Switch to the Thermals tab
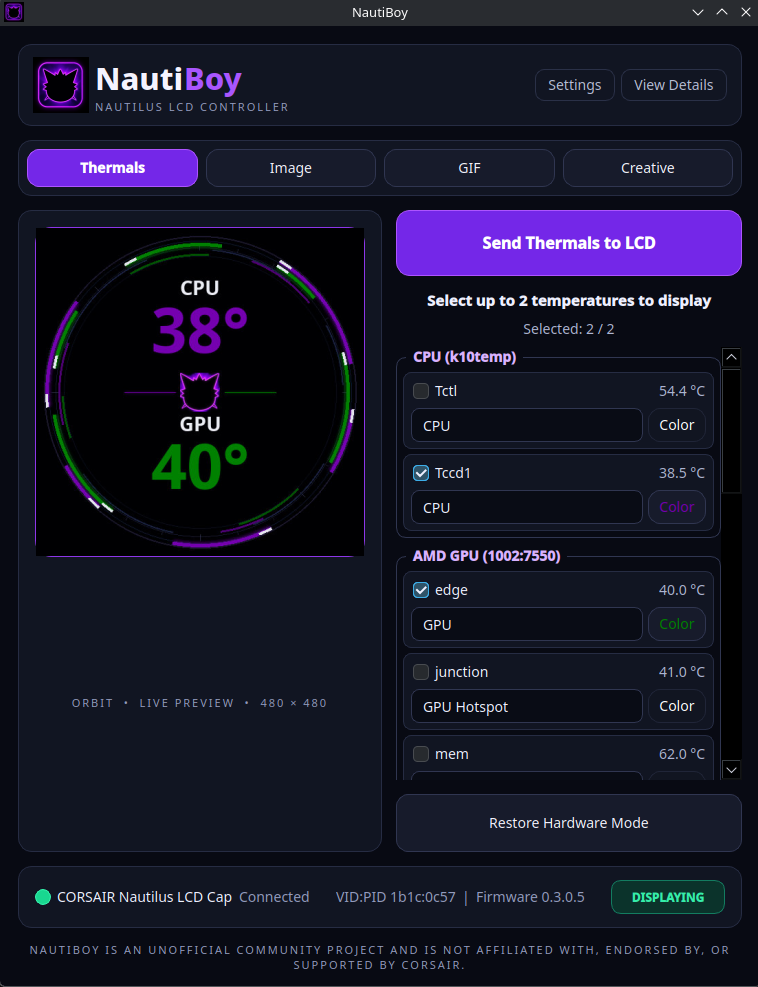758x987 pixels. 112,168
